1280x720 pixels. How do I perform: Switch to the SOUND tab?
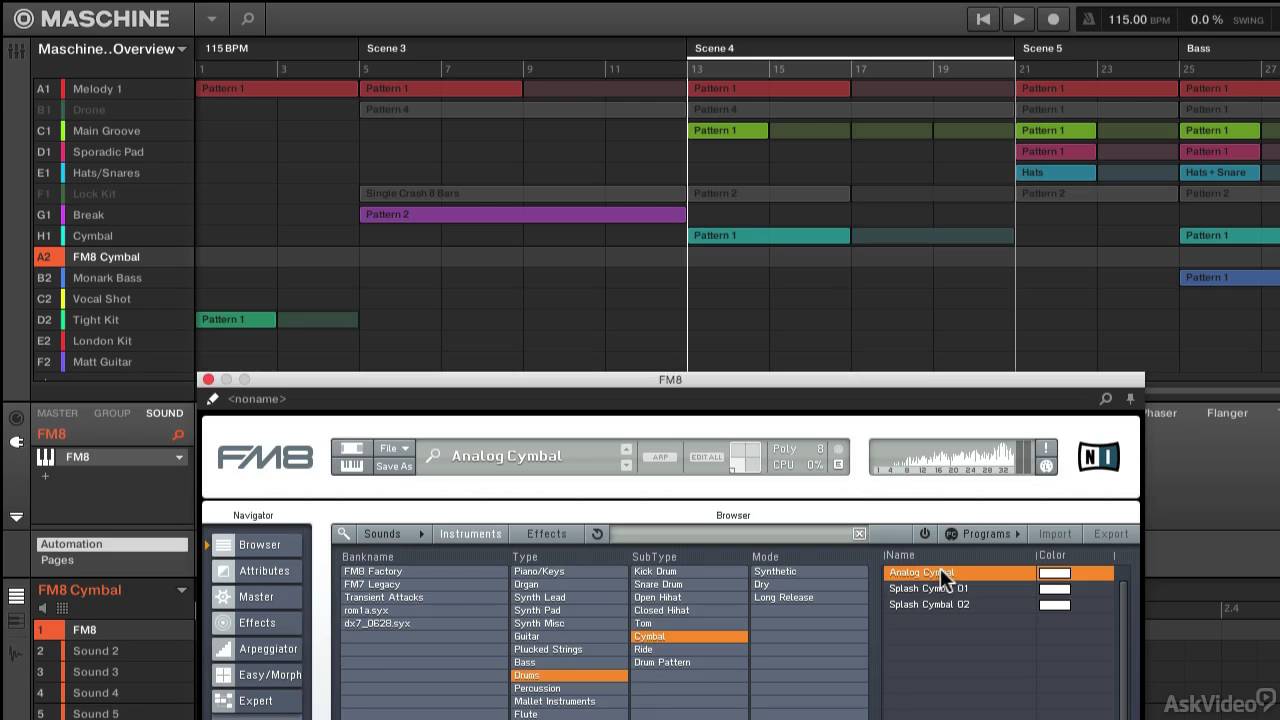pyautogui.click(x=164, y=413)
